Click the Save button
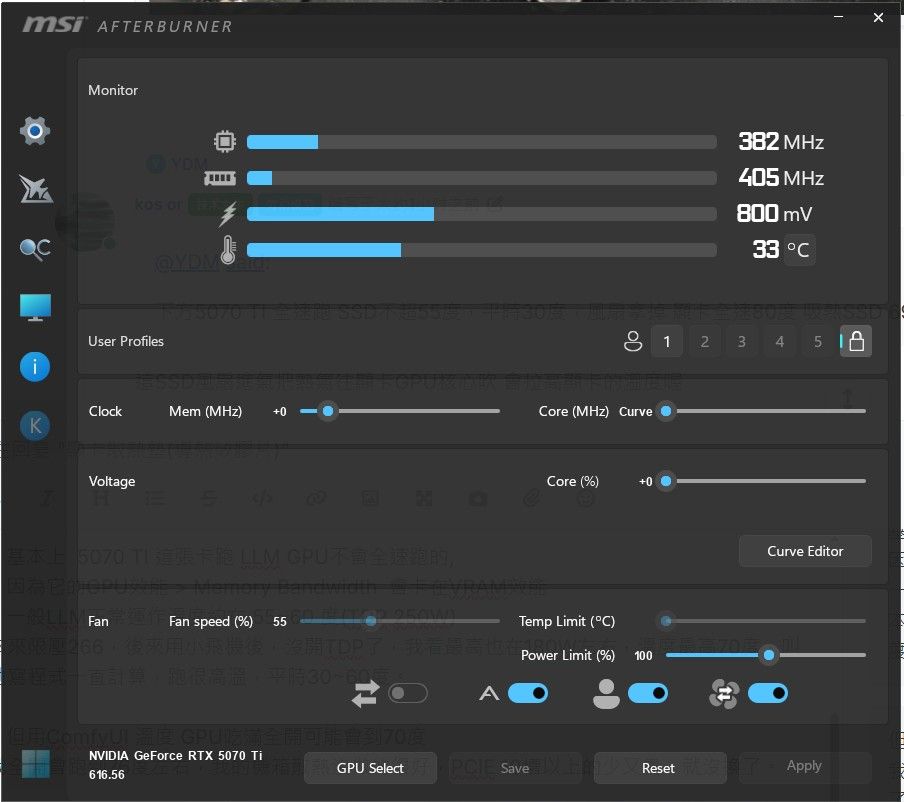This screenshot has width=904, height=802. coord(515,768)
